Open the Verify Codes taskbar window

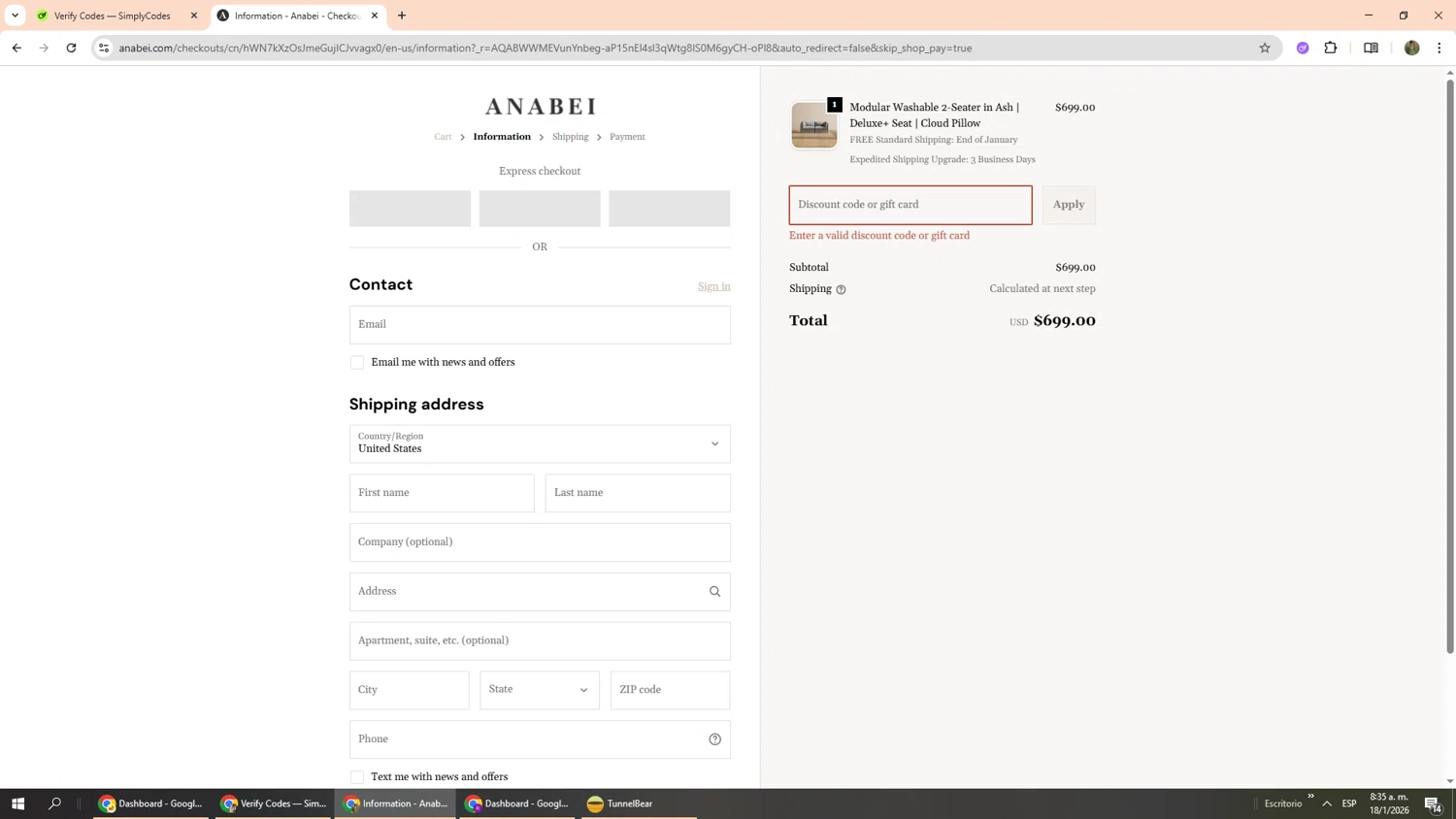point(274,803)
